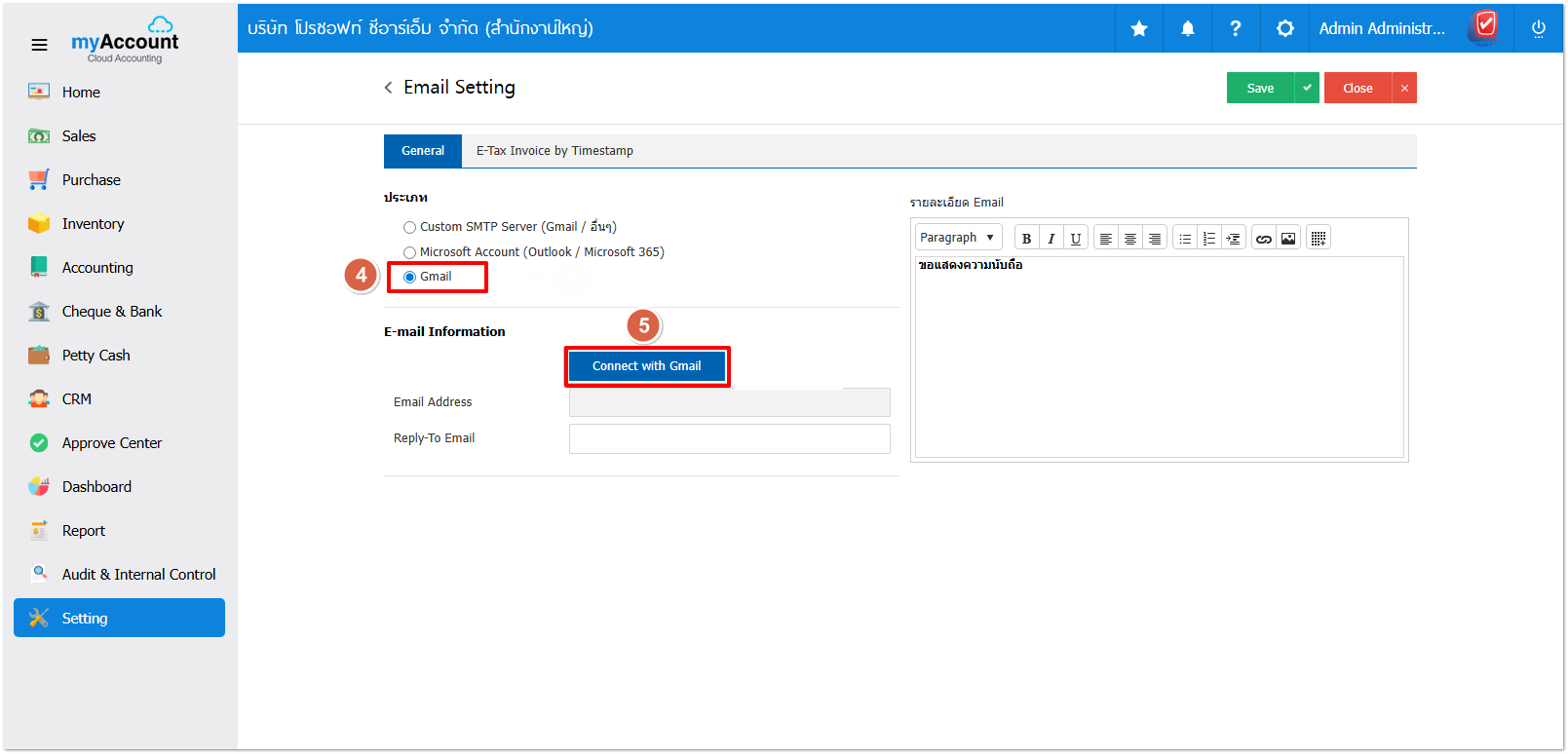Insert an image into email details
The width and height of the screenshot is (1568, 754).
(1288, 239)
